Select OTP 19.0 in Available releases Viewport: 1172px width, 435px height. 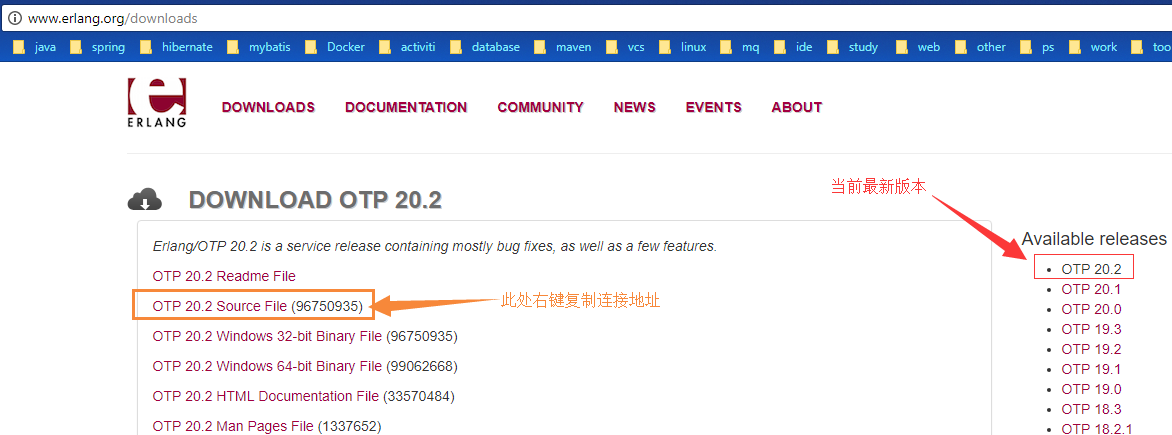tap(1091, 389)
